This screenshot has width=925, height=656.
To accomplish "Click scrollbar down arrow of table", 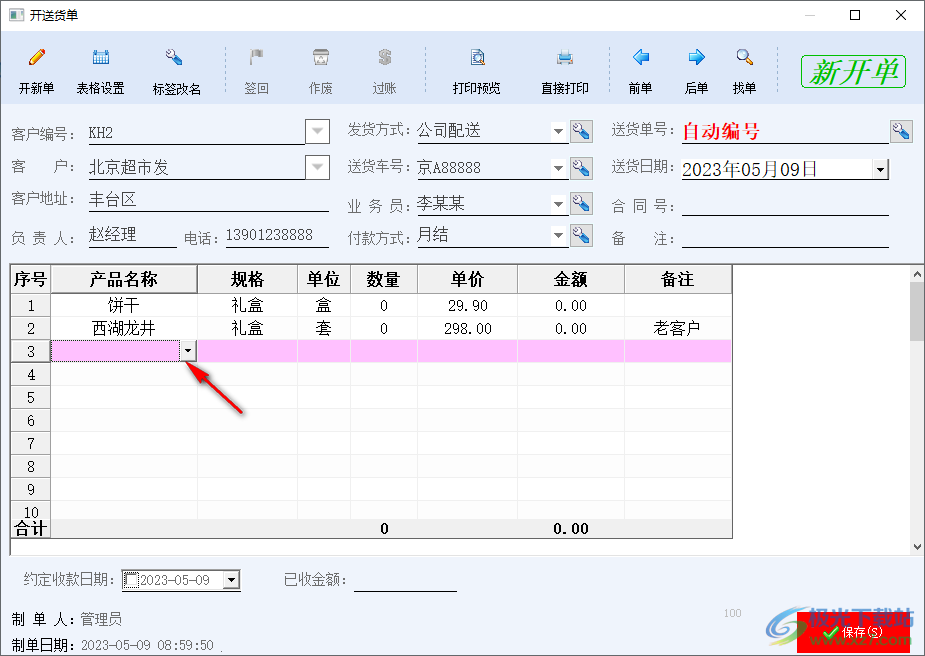I will click(917, 547).
